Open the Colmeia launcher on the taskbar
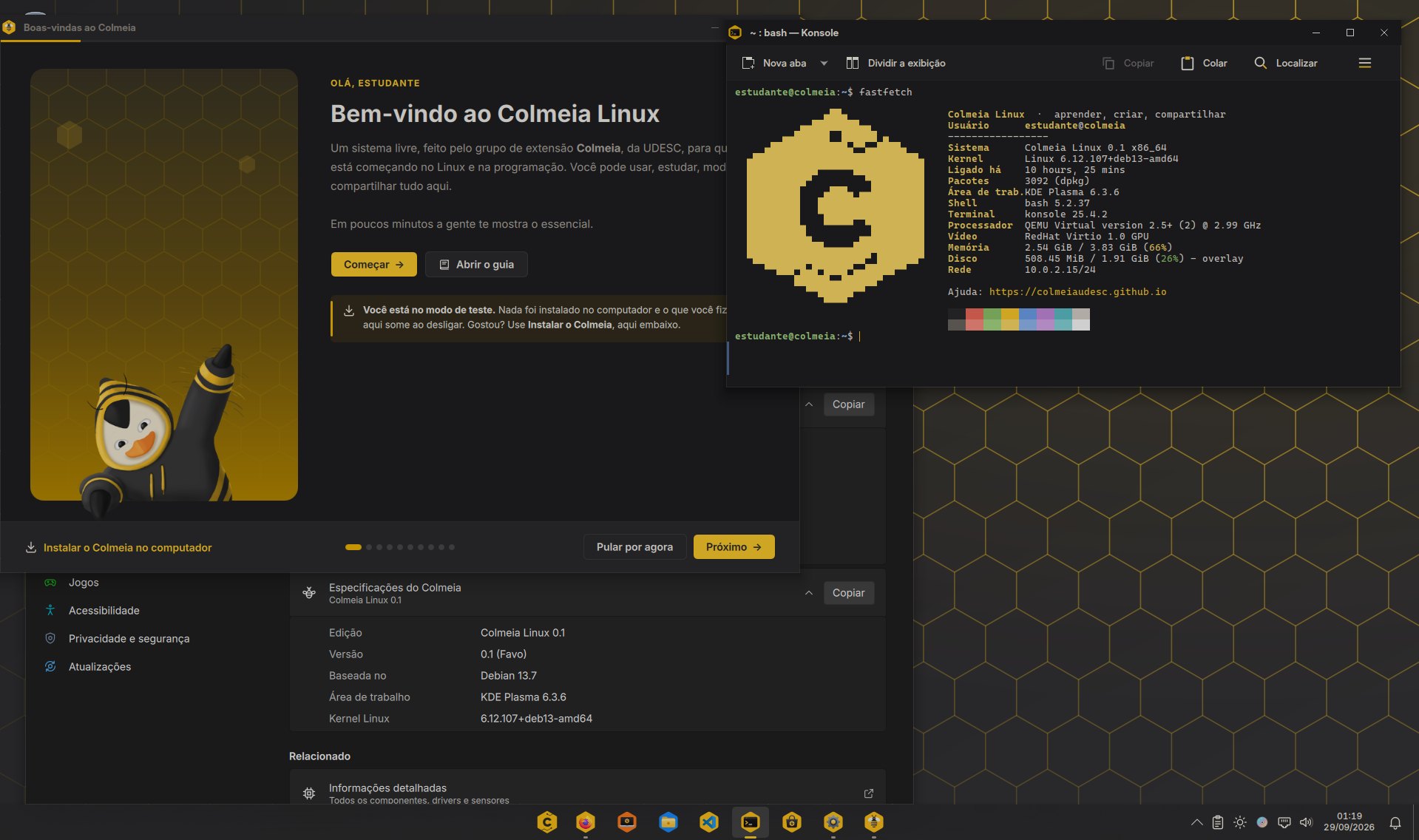1419x840 pixels. coord(547,822)
